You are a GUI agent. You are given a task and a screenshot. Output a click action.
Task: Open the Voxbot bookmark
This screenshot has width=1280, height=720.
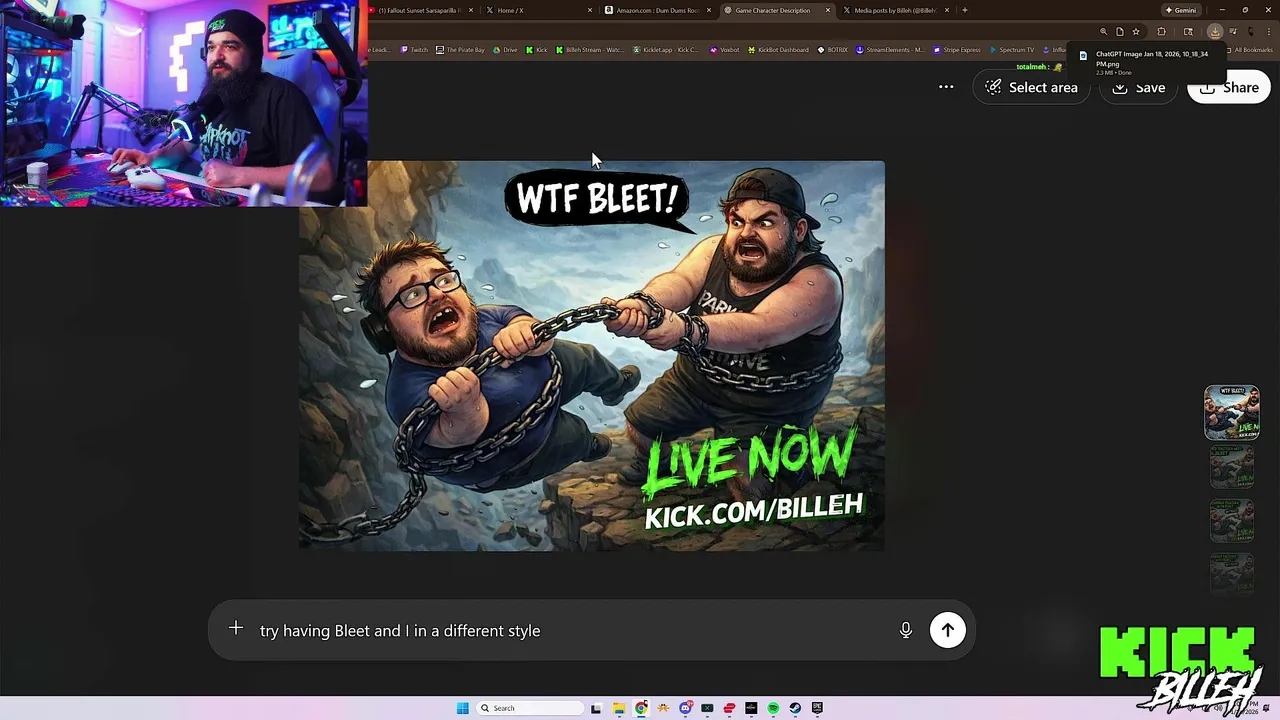coord(724,50)
